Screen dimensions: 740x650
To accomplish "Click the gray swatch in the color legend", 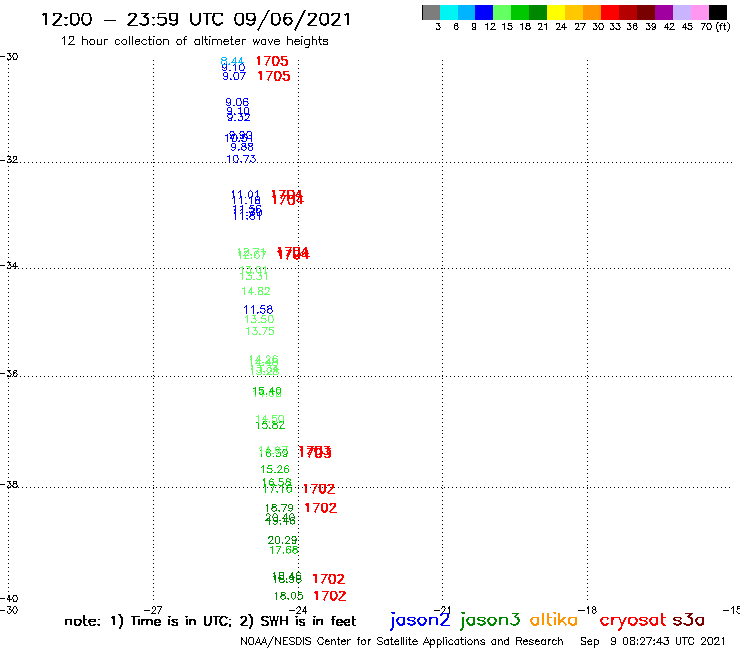I will [x=431, y=12].
